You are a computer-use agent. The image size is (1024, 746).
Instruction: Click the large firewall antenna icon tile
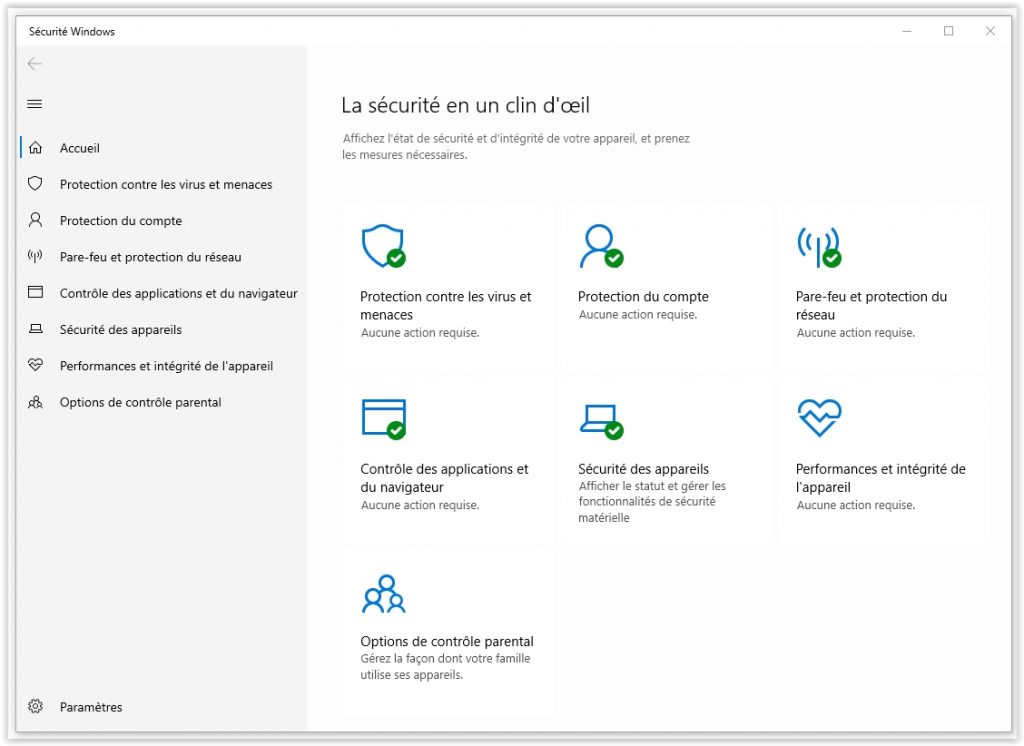819,247
